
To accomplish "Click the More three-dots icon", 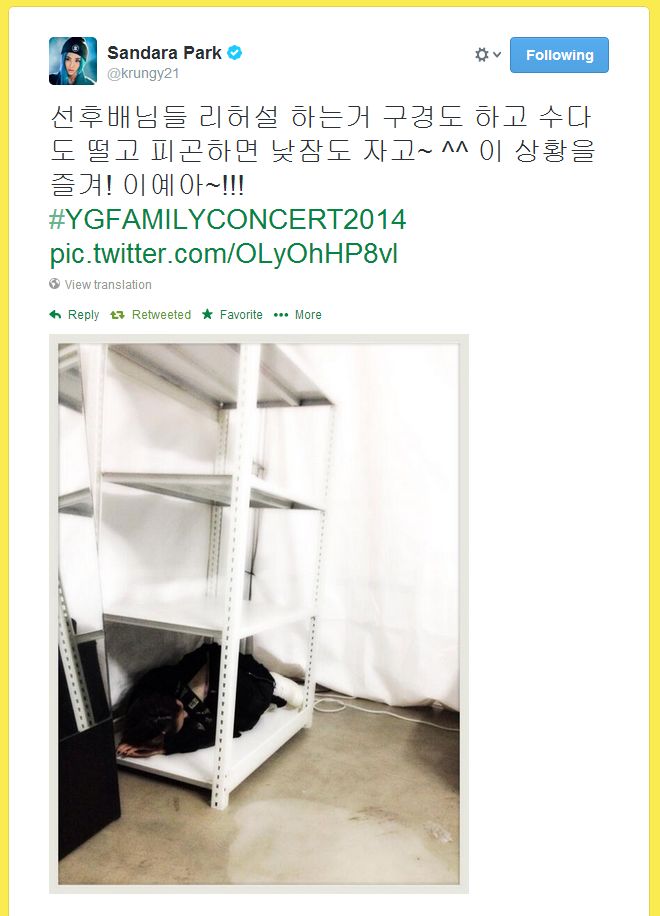I will click(281, 315).
